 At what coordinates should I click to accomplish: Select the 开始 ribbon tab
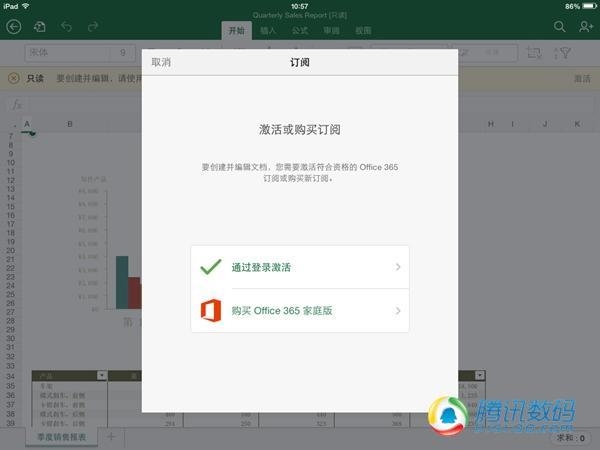pos(236,31)
